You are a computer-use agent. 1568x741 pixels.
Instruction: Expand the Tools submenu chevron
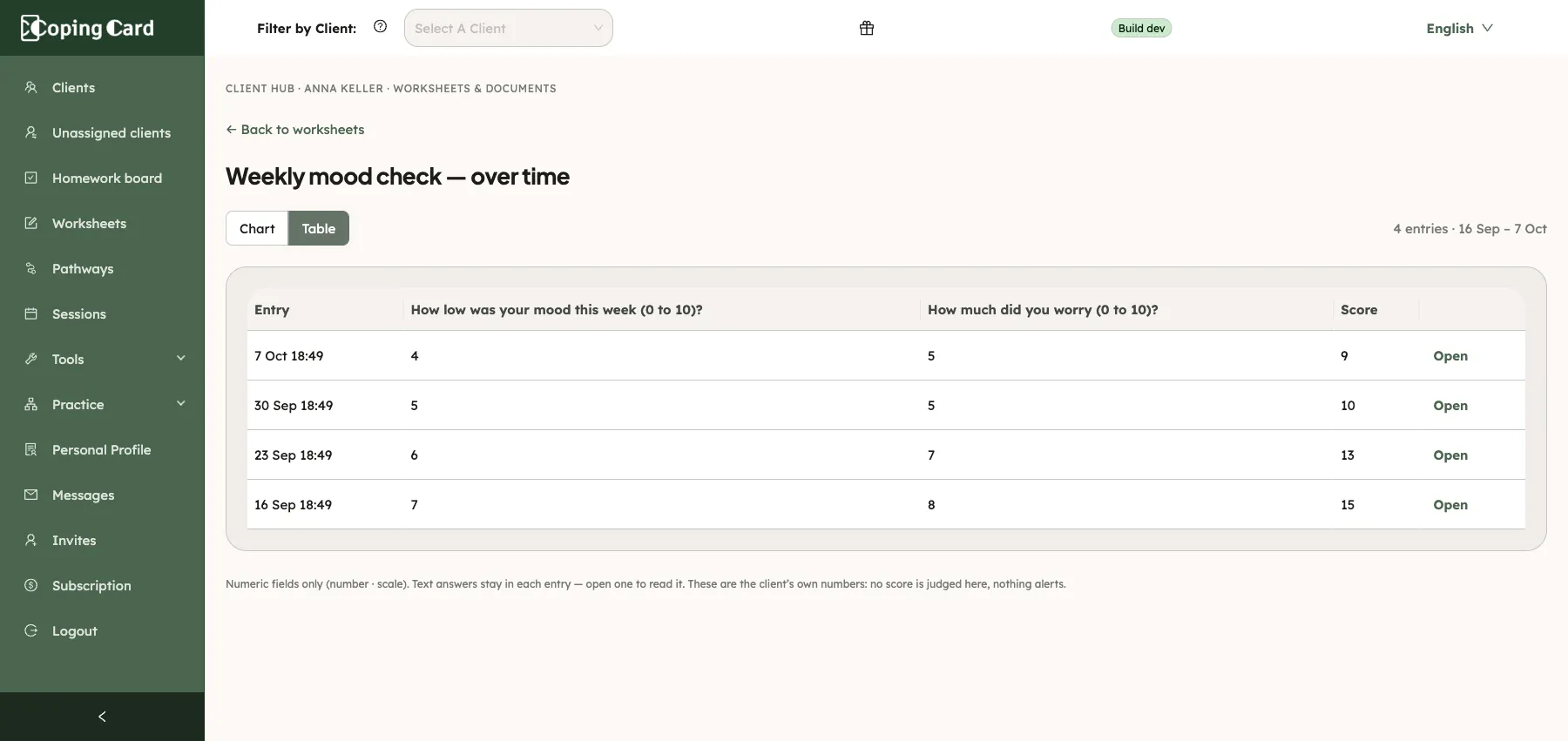(181, 358)
